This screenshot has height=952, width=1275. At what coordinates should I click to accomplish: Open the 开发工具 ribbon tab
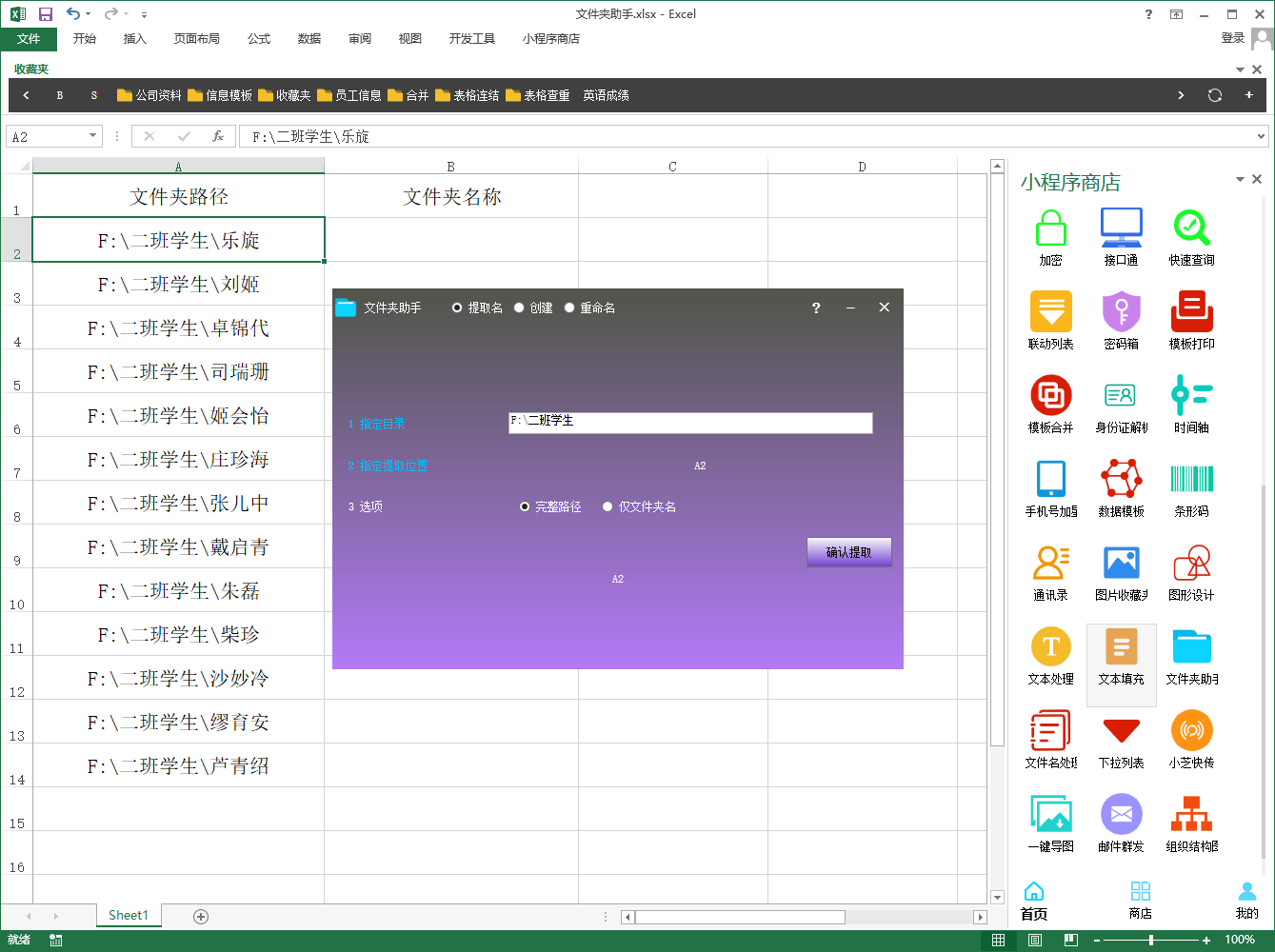(472, 39)
